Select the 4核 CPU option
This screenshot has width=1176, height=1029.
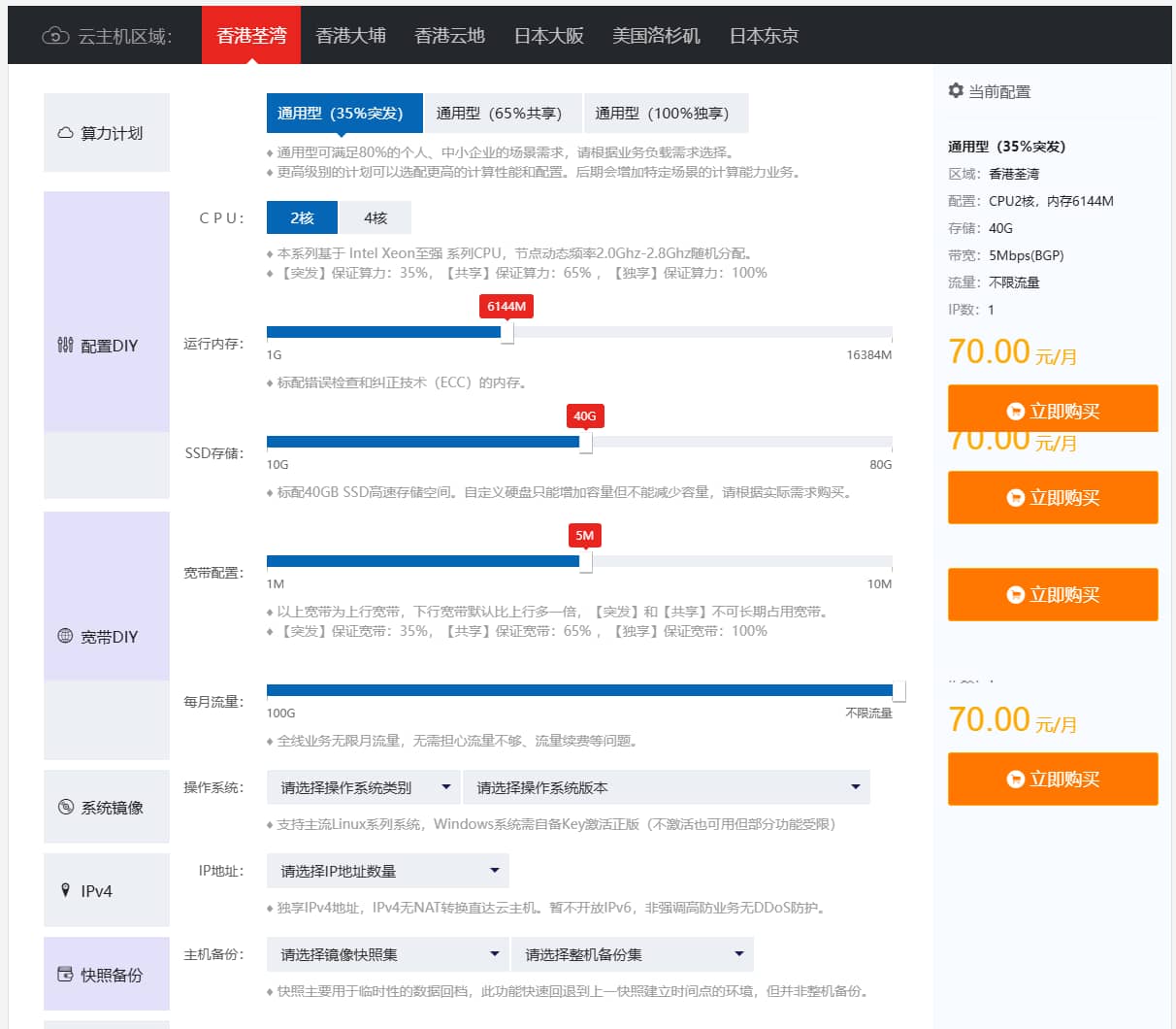click(376, 217)
